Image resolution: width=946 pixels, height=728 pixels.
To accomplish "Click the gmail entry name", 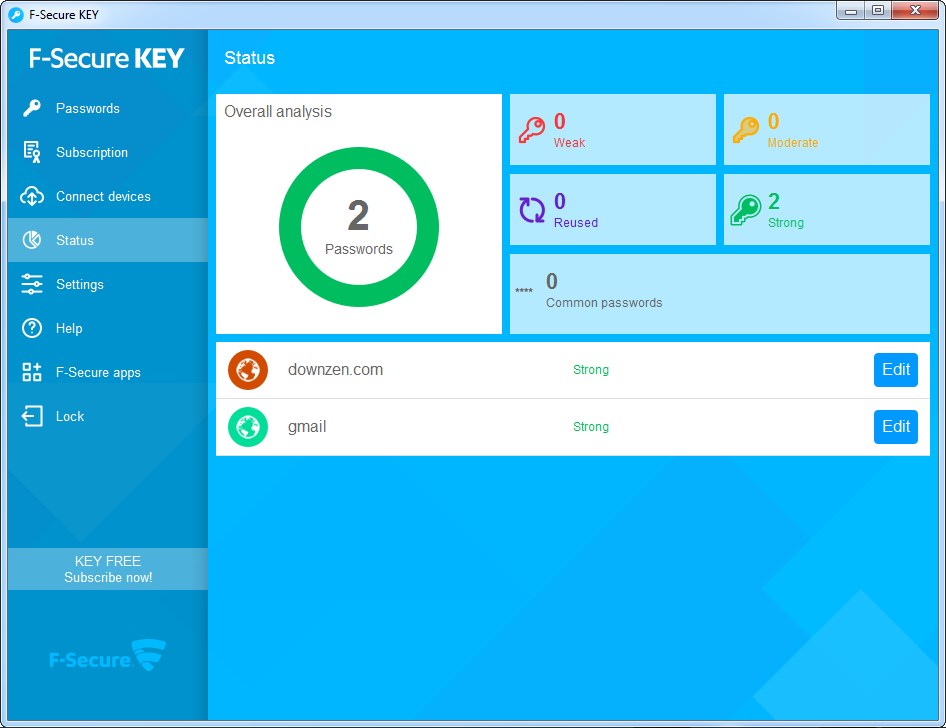I will point(307,427).
